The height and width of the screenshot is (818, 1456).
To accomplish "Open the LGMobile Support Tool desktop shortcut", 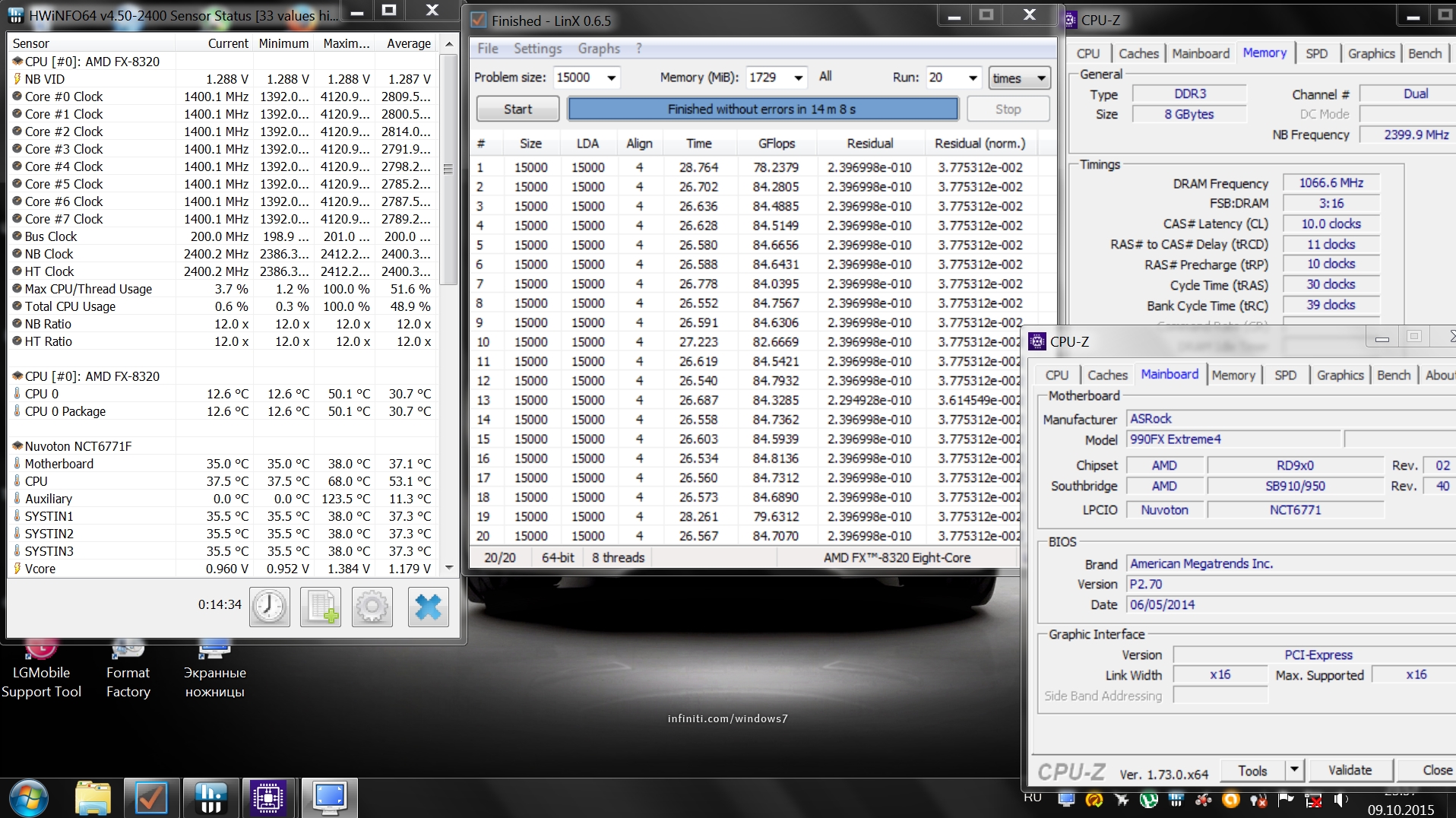I will pyautogui.click(x=41, y=671).
